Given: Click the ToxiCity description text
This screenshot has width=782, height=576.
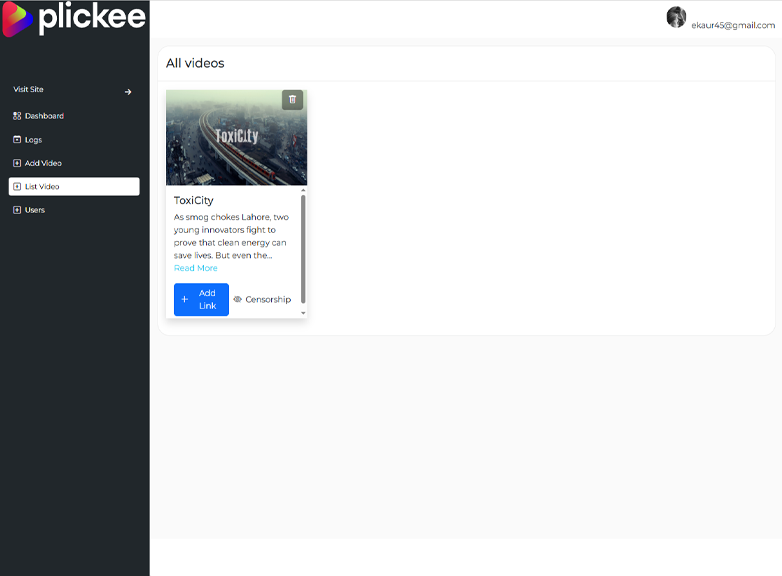Looking at the screenshot, I should click(x=231, y=236).
